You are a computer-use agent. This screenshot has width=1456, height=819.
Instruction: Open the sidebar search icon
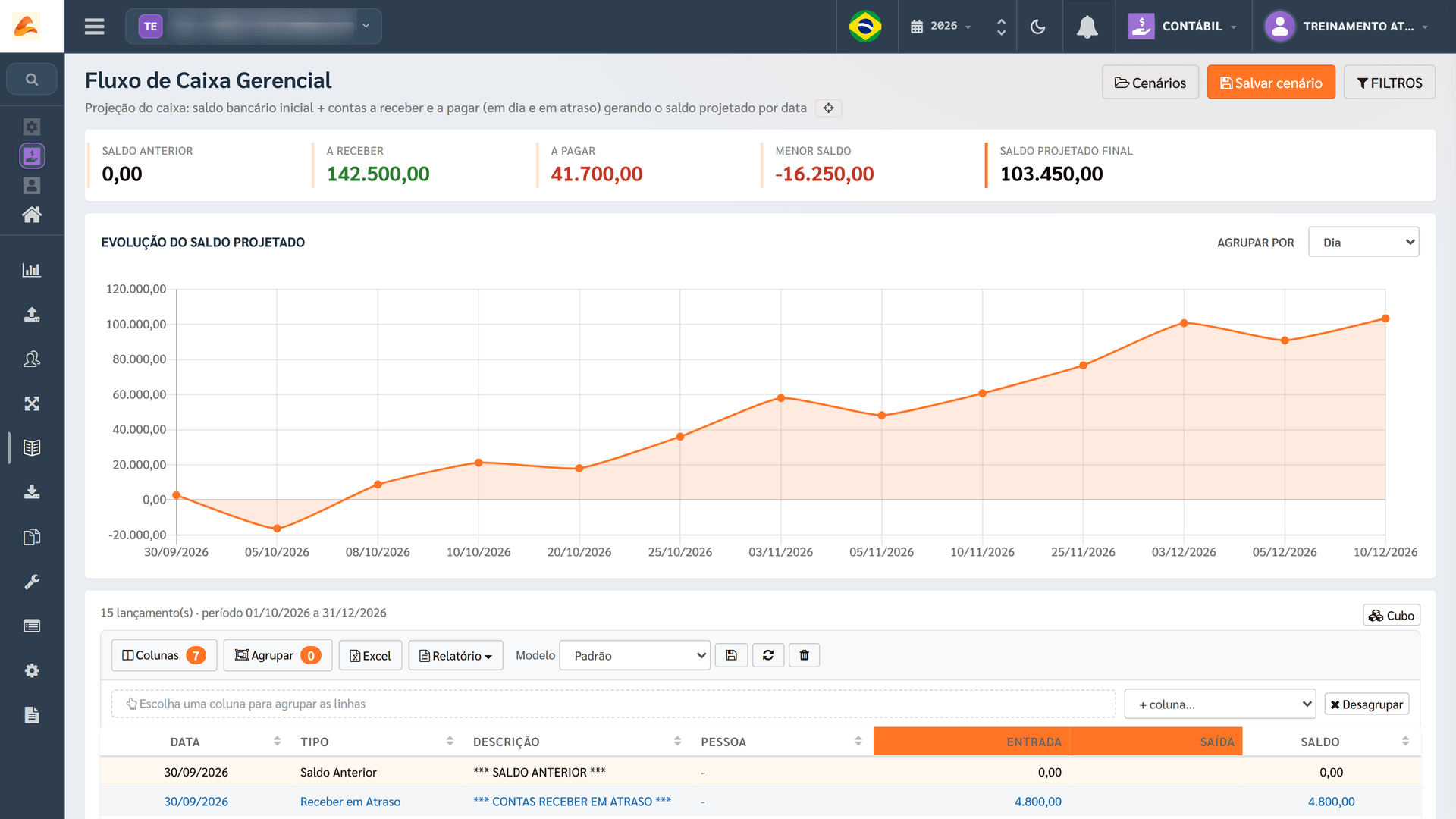tap(32, 79)
